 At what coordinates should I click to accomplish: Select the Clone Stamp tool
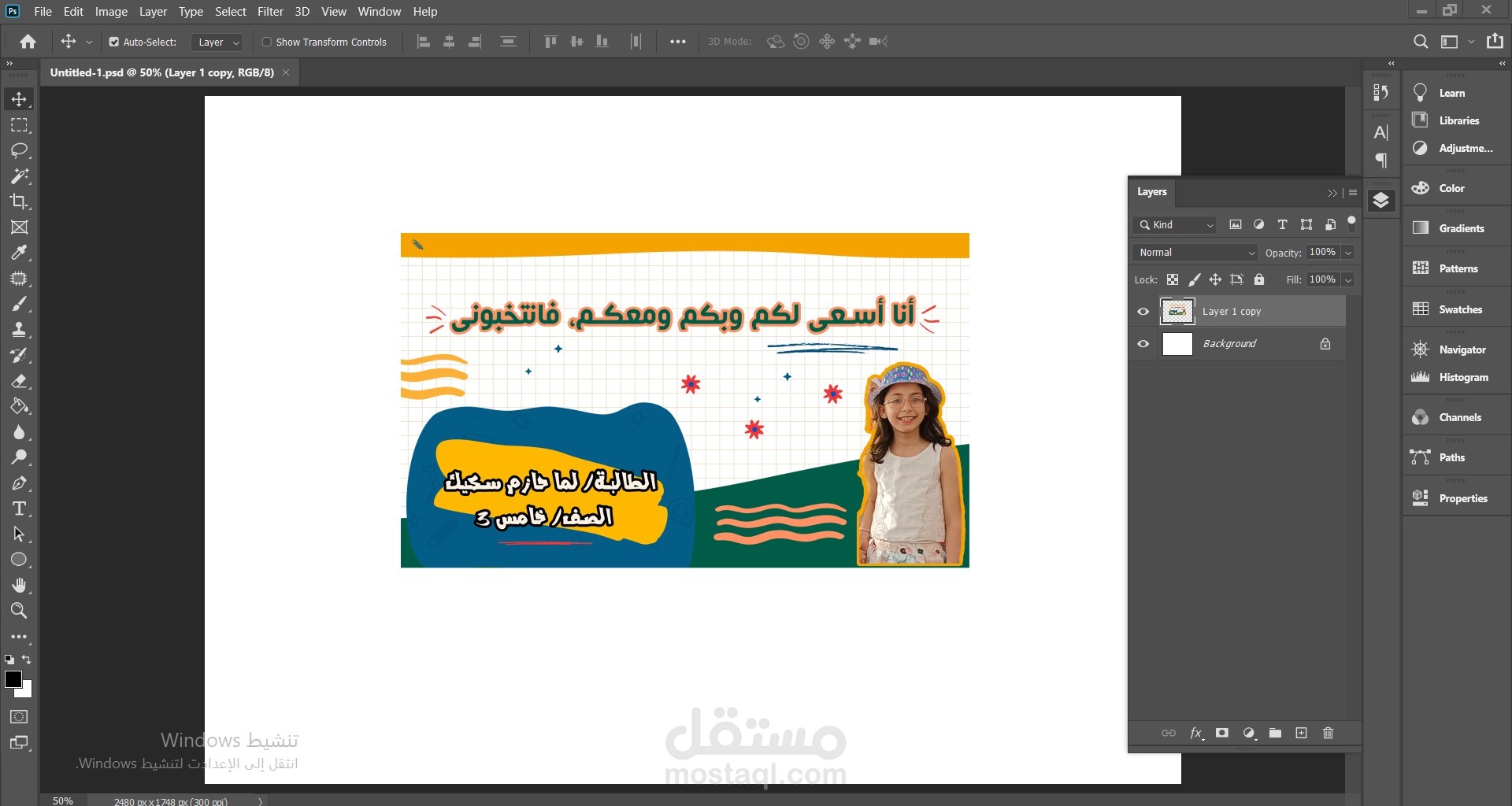pyautogui.click(x=19, y=330)
